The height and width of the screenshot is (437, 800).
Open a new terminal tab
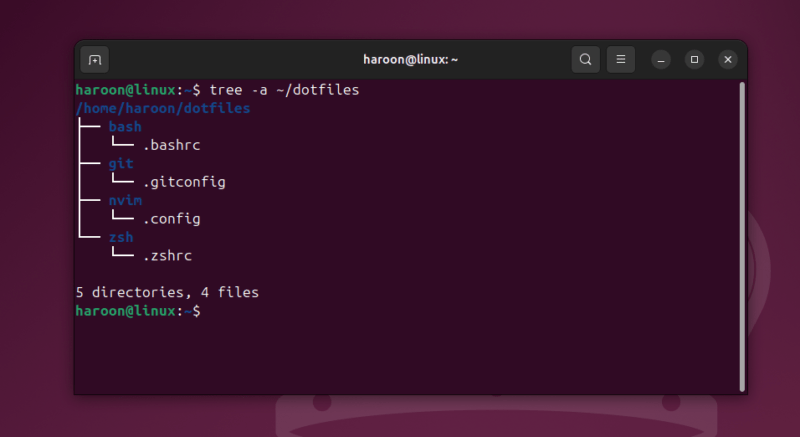click(95, 60)
